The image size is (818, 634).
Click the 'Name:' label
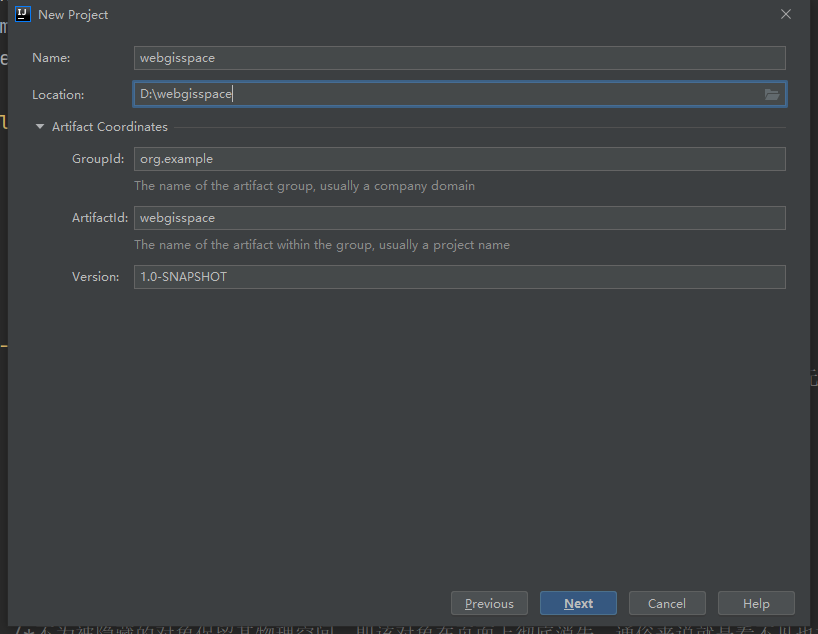[51, 58]
